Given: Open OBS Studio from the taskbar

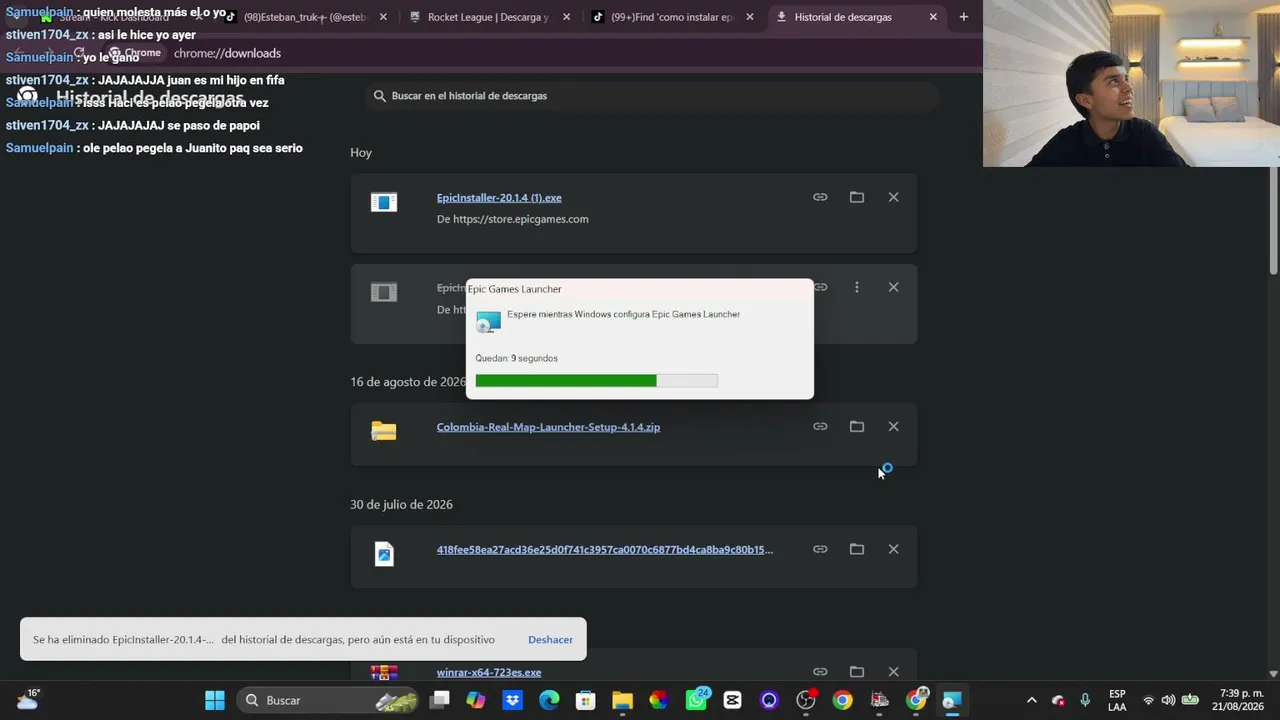Looking at the screenshot, I should (806, 700).
